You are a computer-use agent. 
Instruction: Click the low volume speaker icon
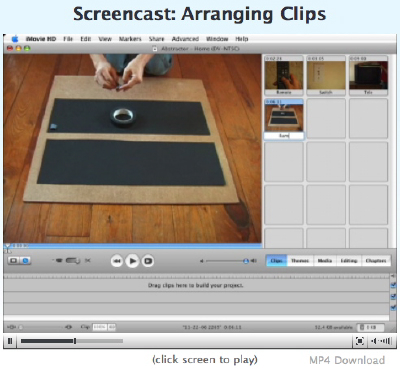tap(202, 261)
